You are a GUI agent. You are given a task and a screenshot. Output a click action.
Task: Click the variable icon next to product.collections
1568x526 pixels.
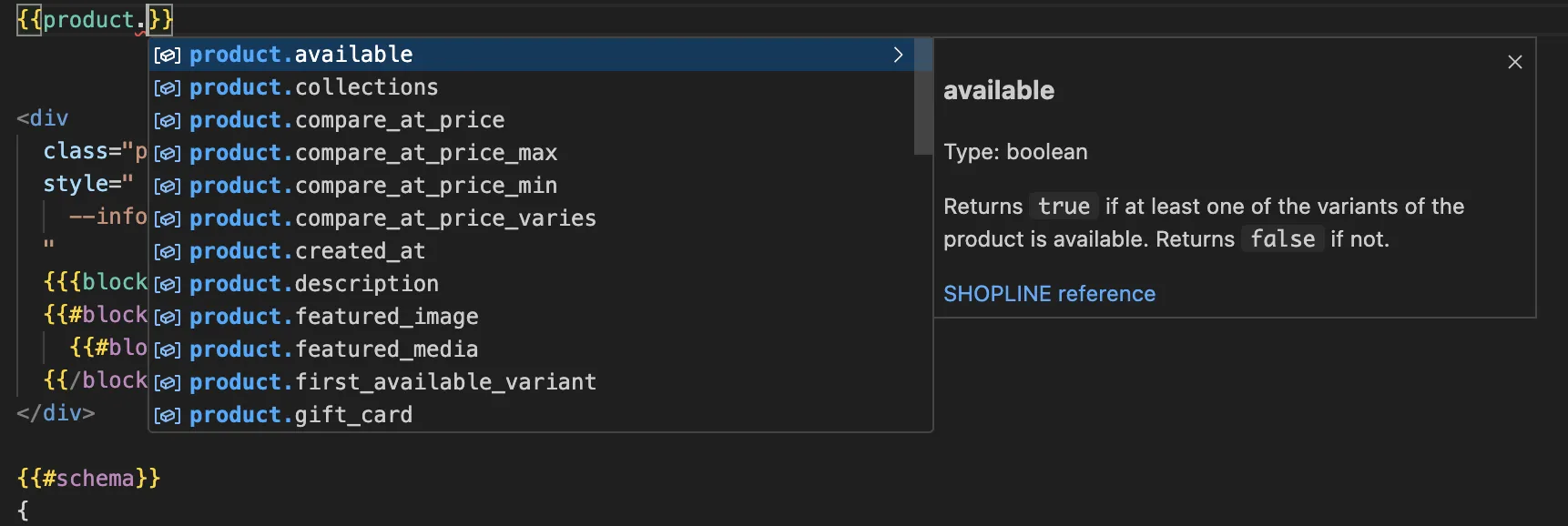click(x=167, y=88)
